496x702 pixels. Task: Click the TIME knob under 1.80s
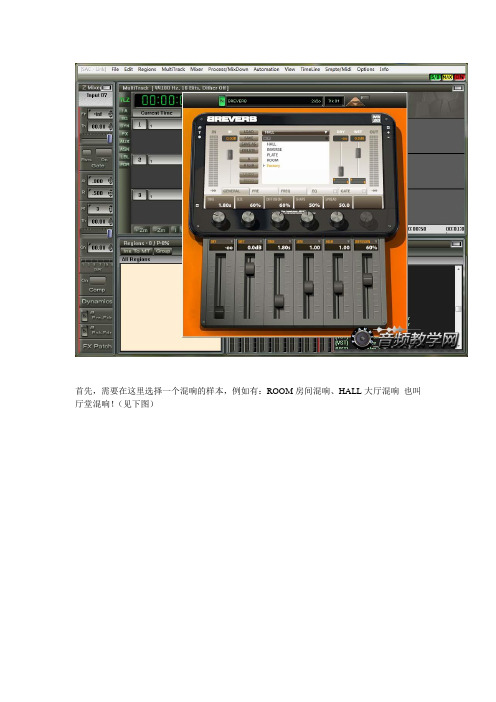point(219,218)
